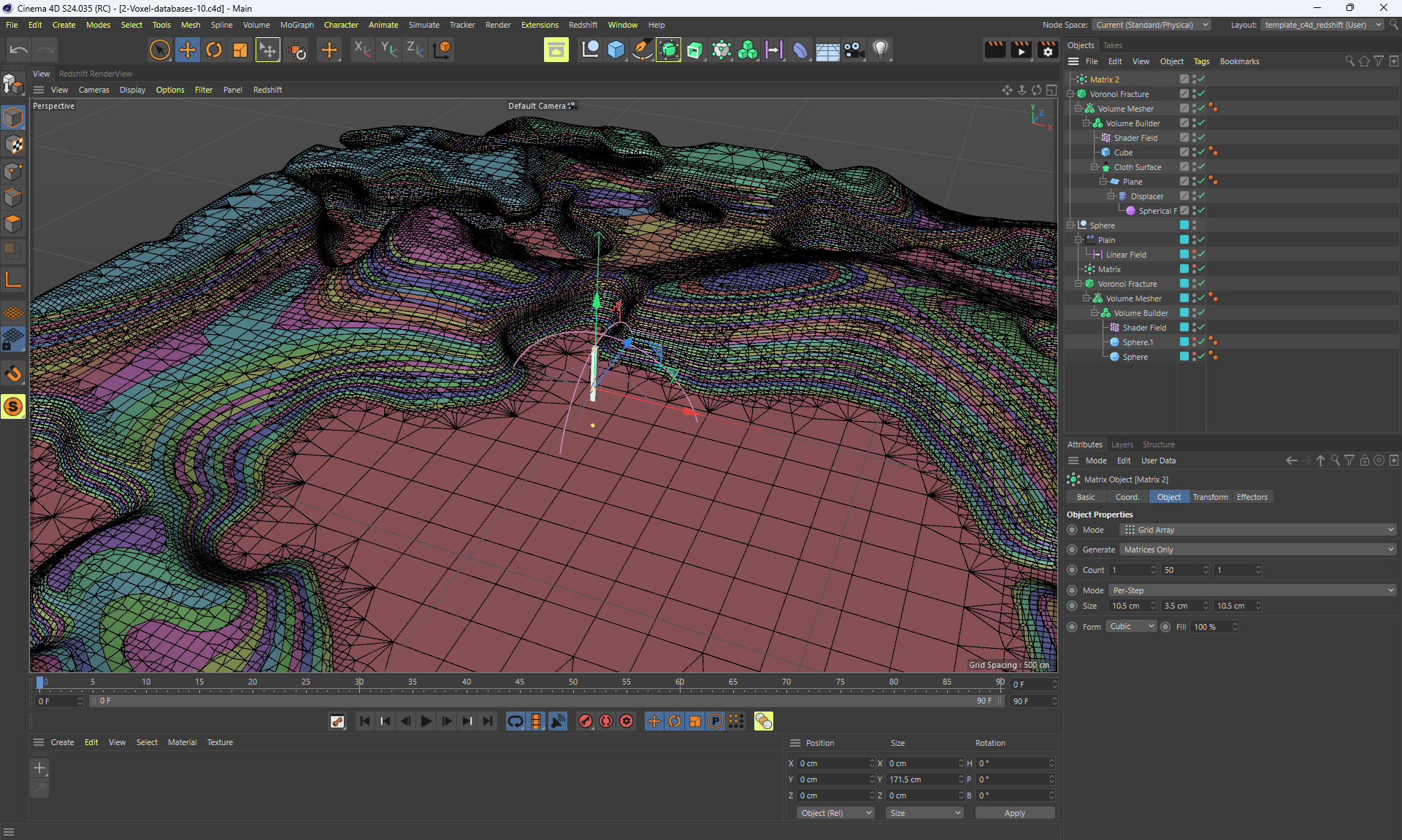Select the Scale tool icon

tap(240, 50)
